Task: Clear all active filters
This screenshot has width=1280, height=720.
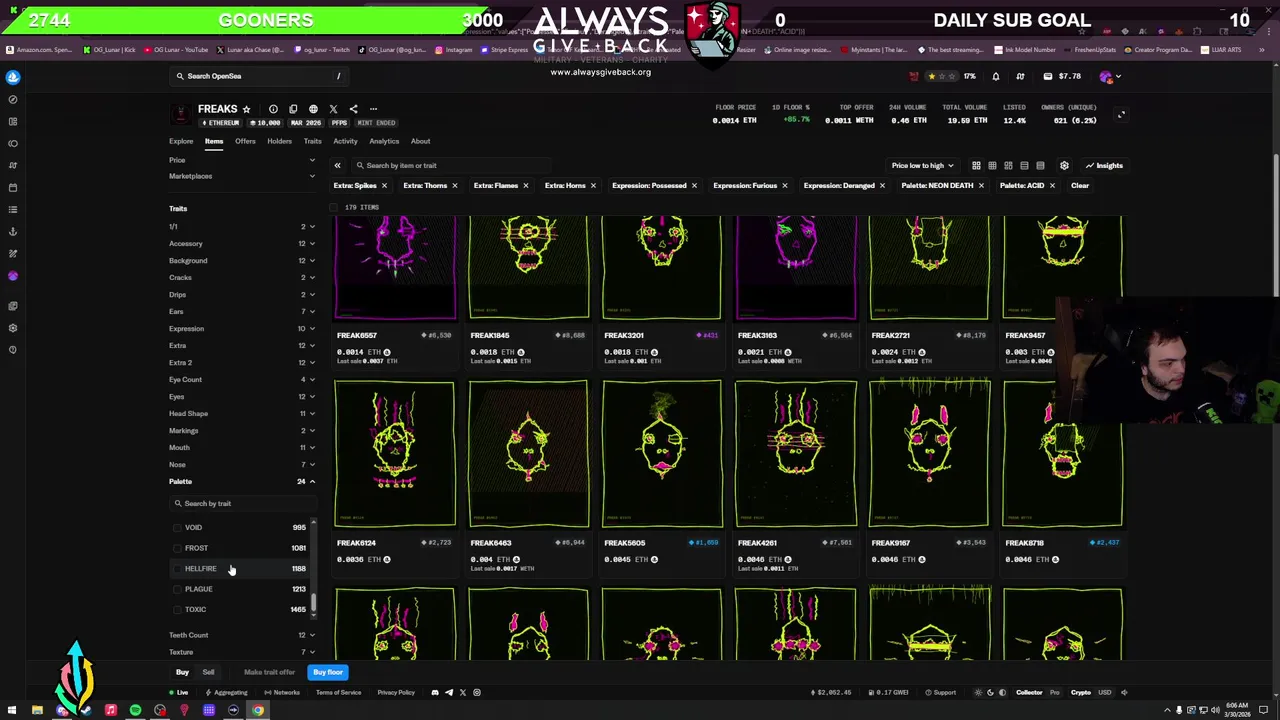Action: click(1080, 185)
